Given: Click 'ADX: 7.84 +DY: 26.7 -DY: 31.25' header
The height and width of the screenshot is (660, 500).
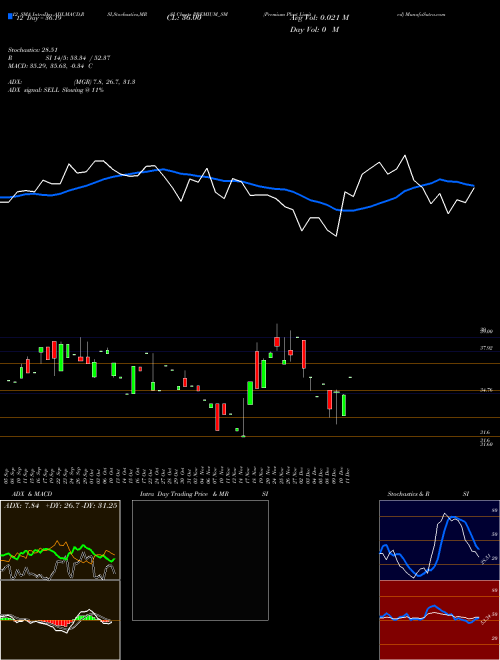Looking at the screenshot, I should (x=61, y=506).
